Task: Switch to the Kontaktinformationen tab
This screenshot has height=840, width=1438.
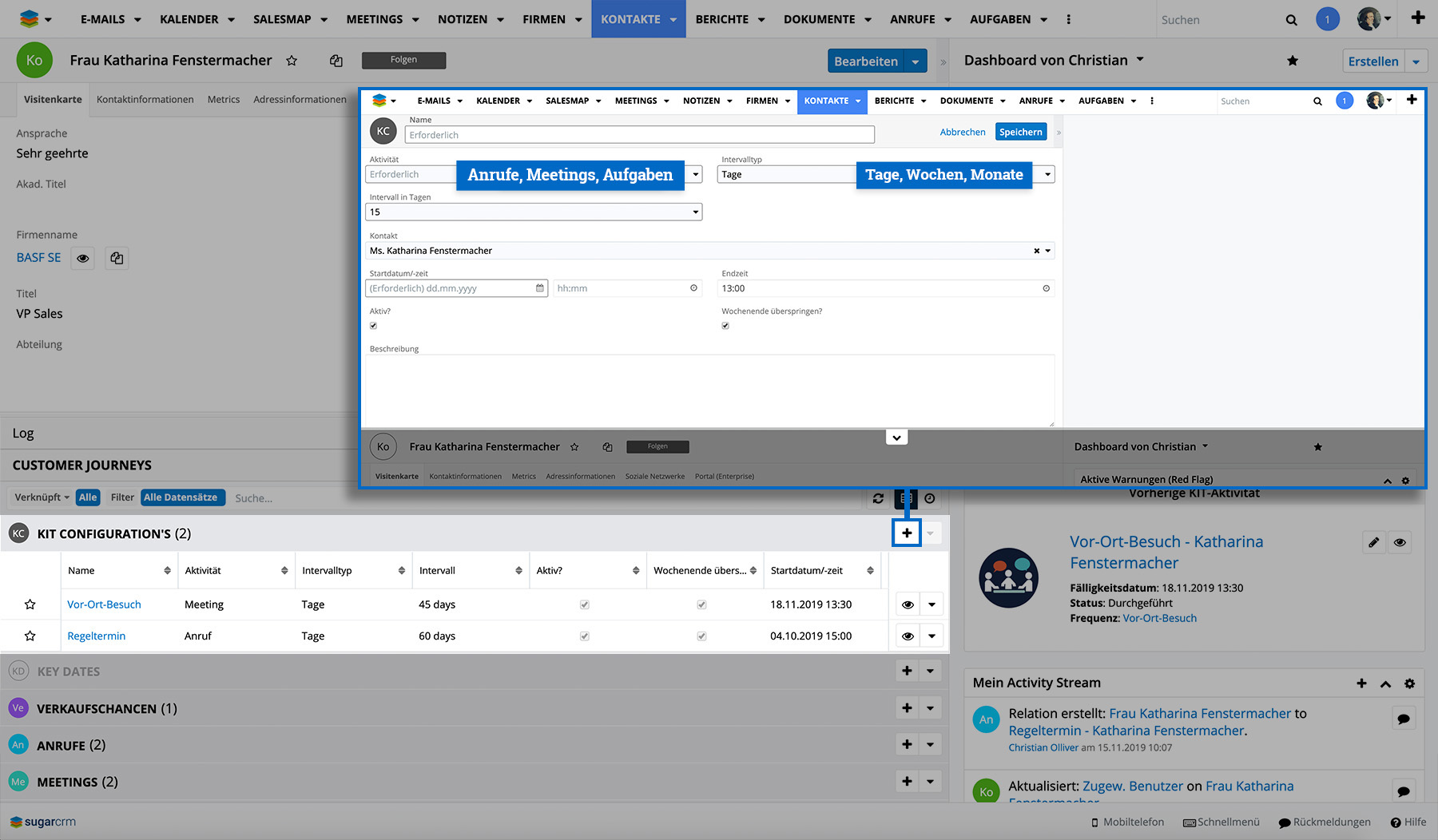Action: pyautogui.click(x=145, y=99)
